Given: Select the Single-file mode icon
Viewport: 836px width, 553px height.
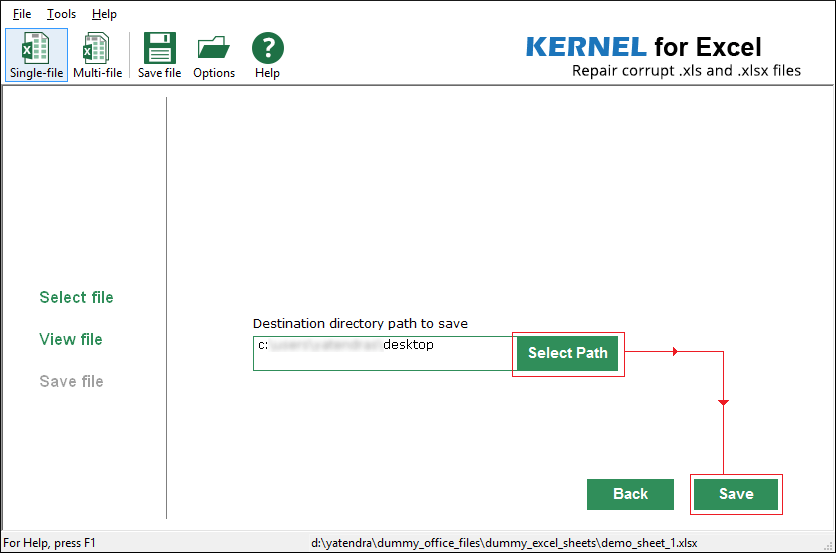Looking at the screenshot, I should tap(36, 55).
